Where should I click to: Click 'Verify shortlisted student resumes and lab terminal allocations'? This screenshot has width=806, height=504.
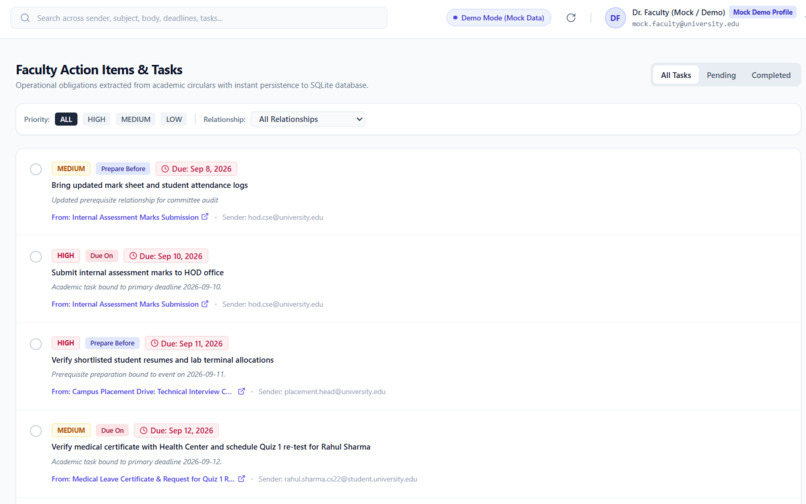162,360
